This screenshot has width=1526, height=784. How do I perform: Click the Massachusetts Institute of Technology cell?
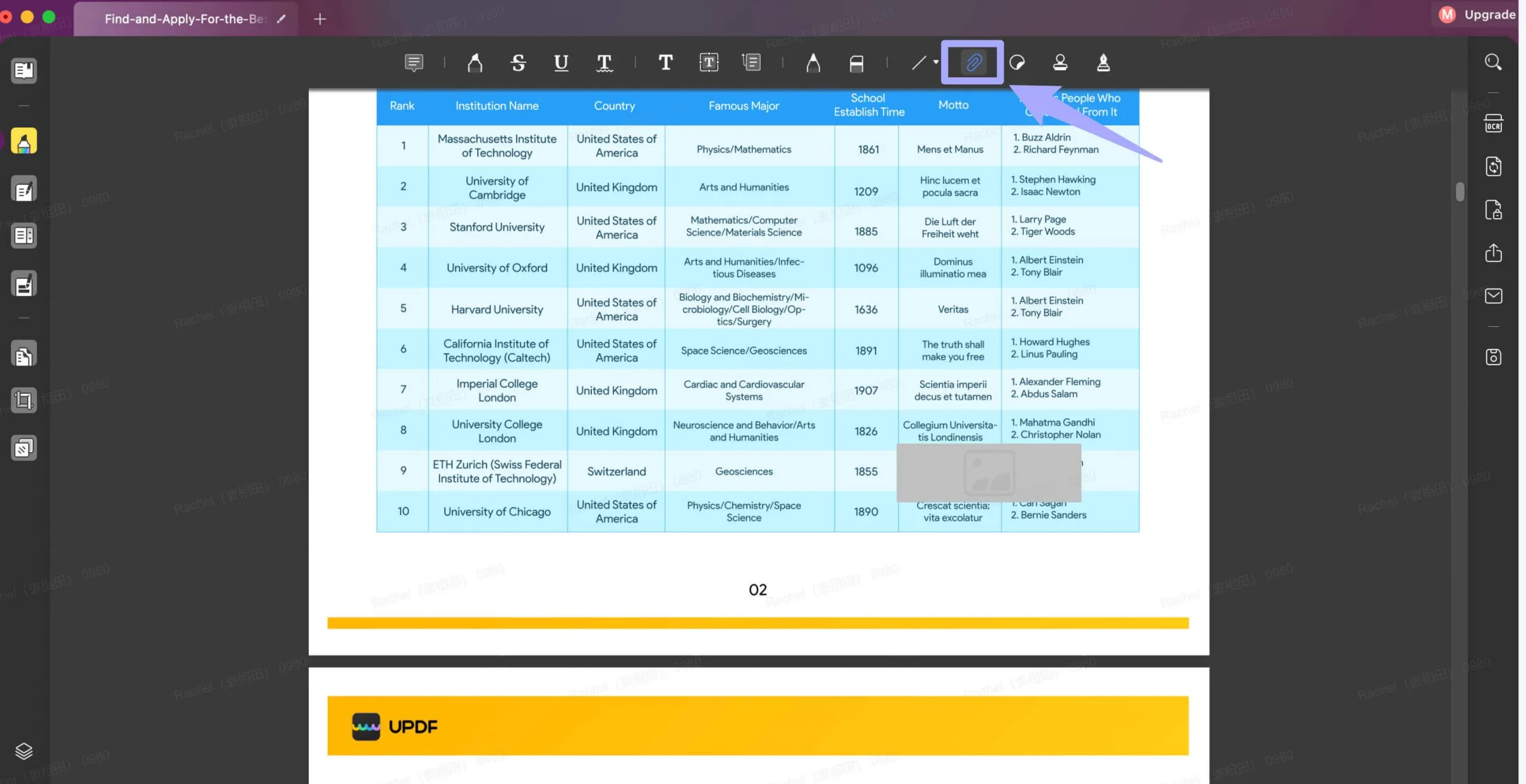point(497,146)
